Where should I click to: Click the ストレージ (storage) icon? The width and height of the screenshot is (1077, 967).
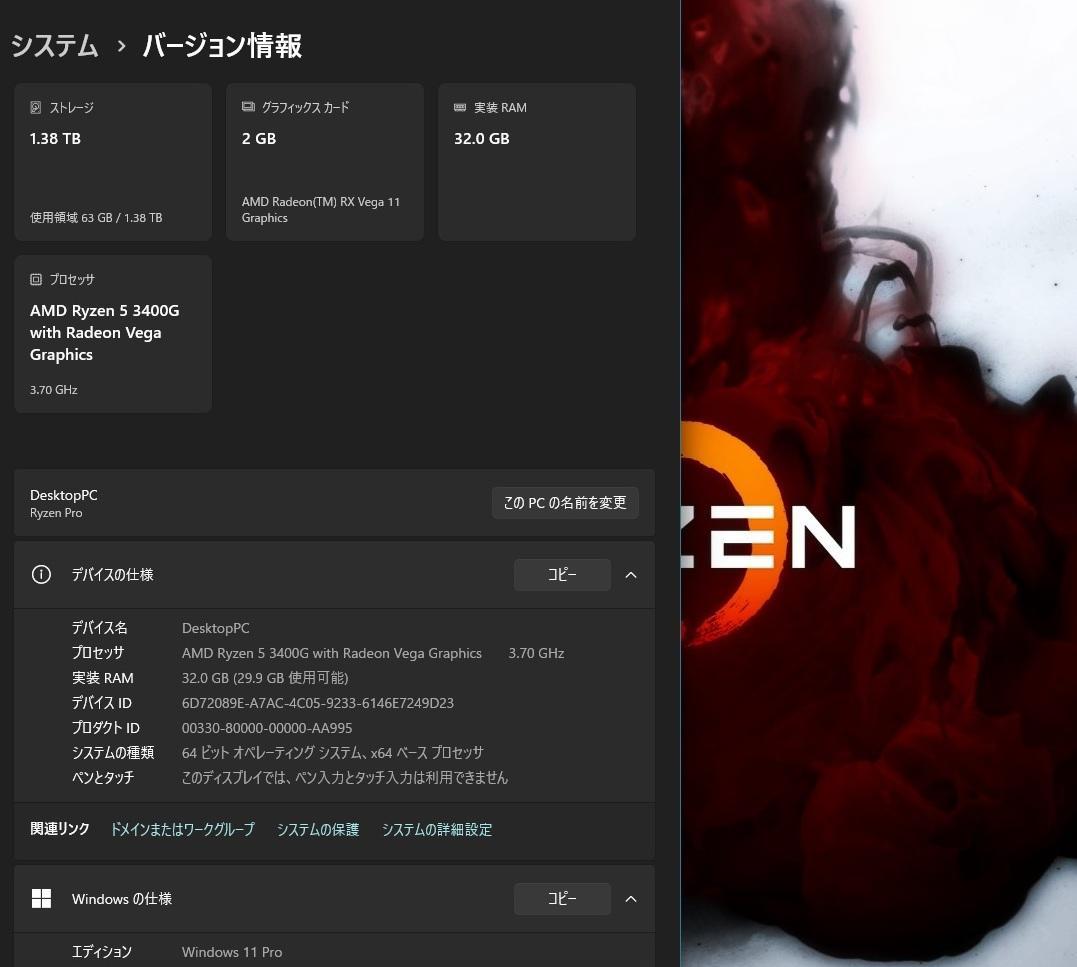35,107
